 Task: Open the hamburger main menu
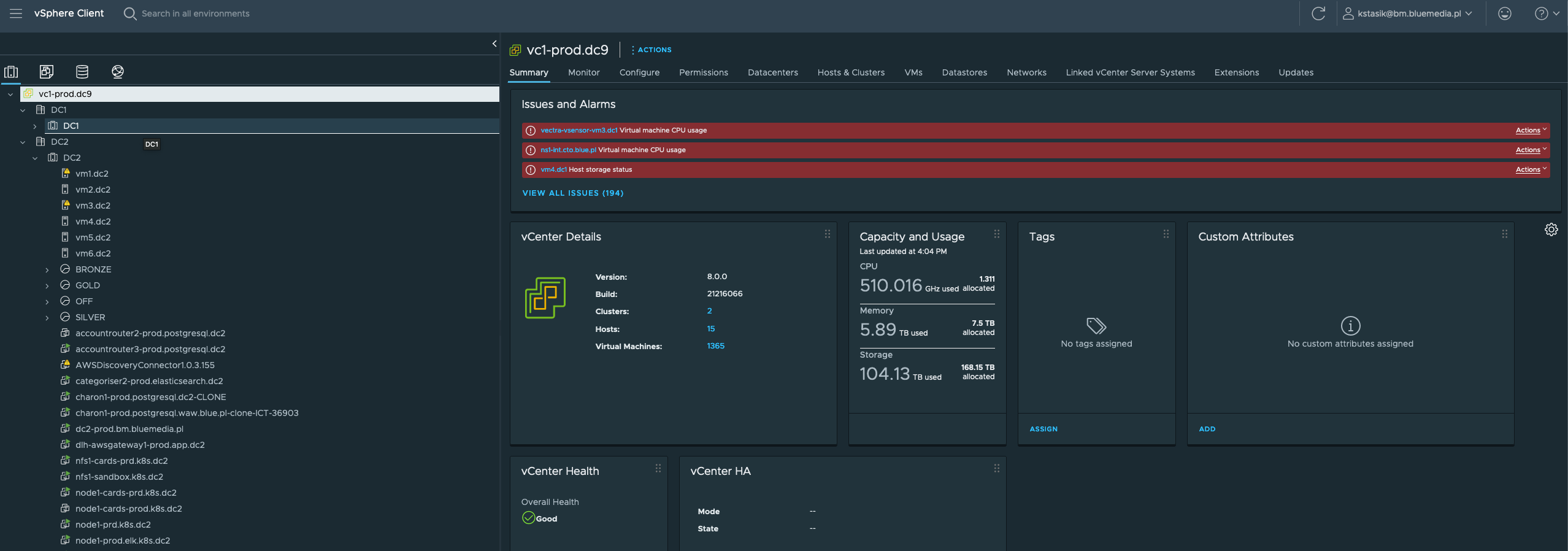pos(16,13)
